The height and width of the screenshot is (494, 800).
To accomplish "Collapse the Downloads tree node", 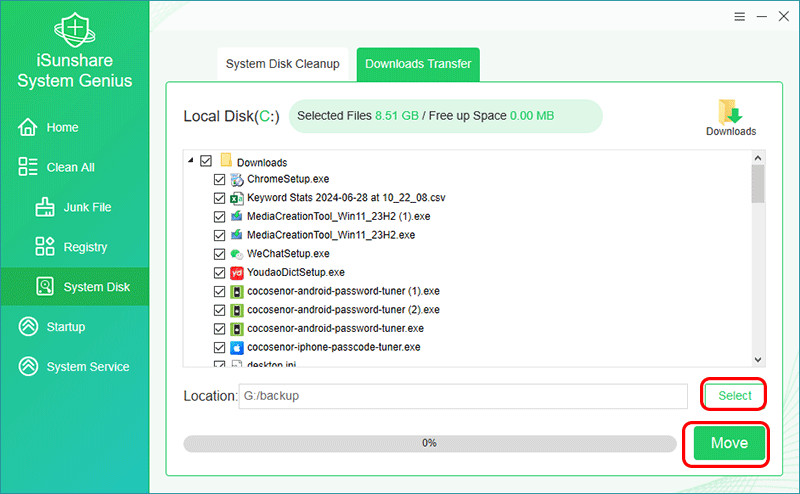I will coord(190,161).
